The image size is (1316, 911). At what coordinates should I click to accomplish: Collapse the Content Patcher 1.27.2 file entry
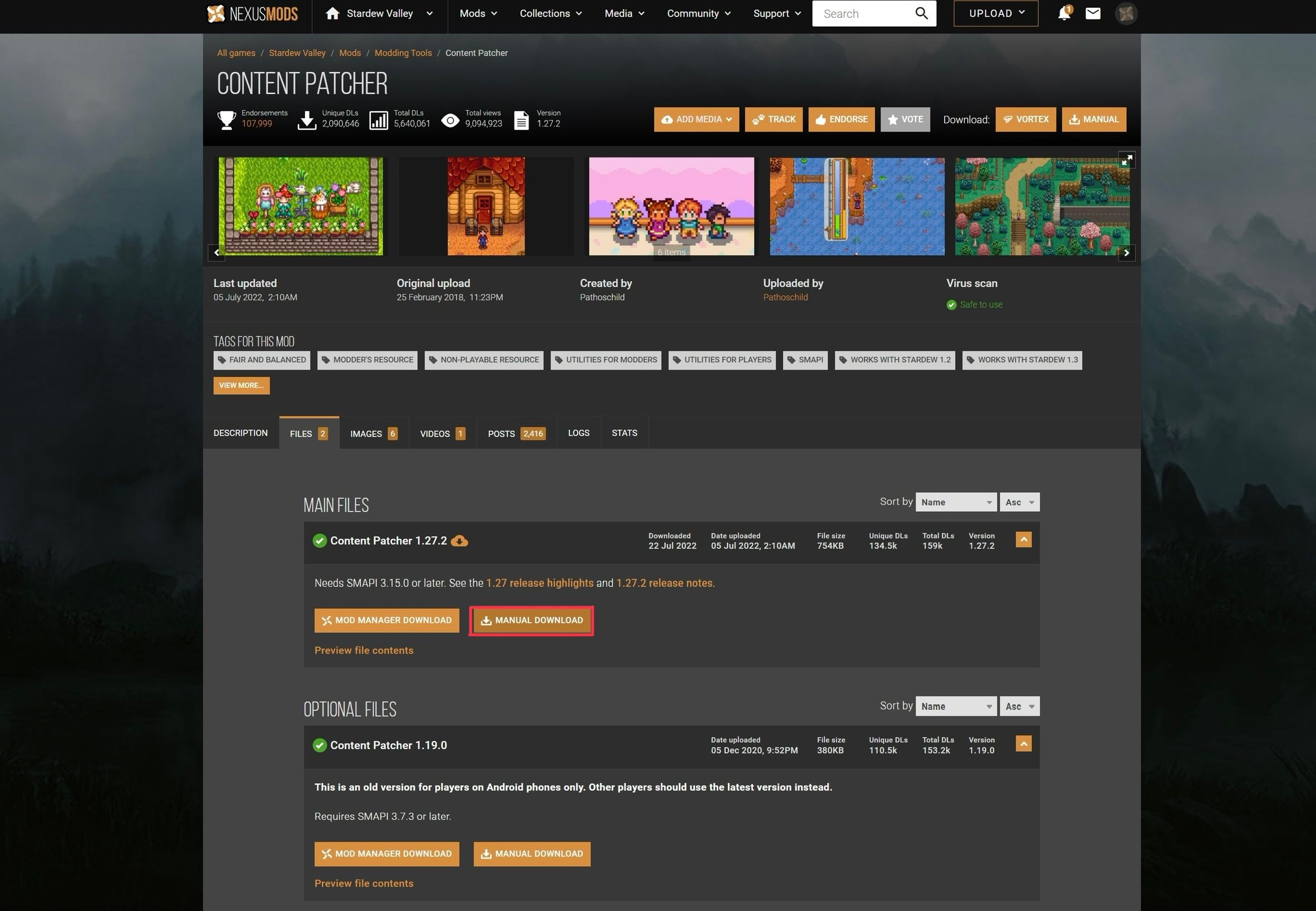1023,539
